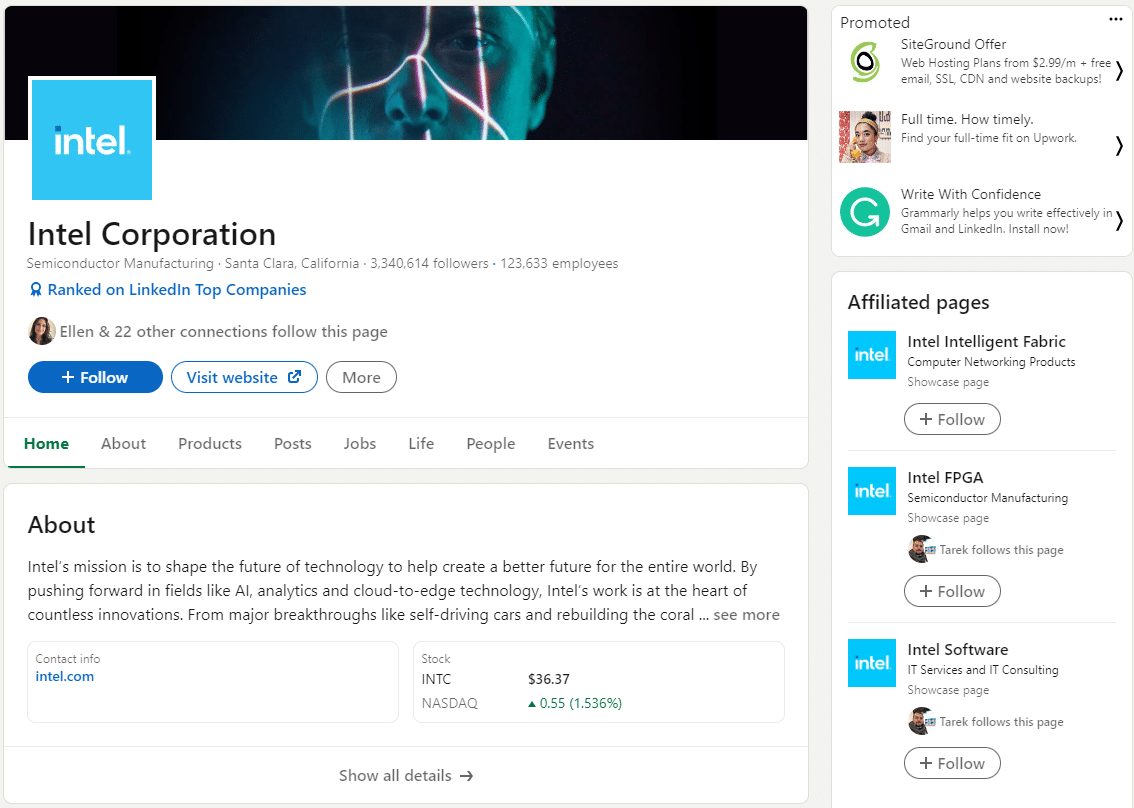Open the People tab
1134x808 pixels.
(x=490, y=443)
